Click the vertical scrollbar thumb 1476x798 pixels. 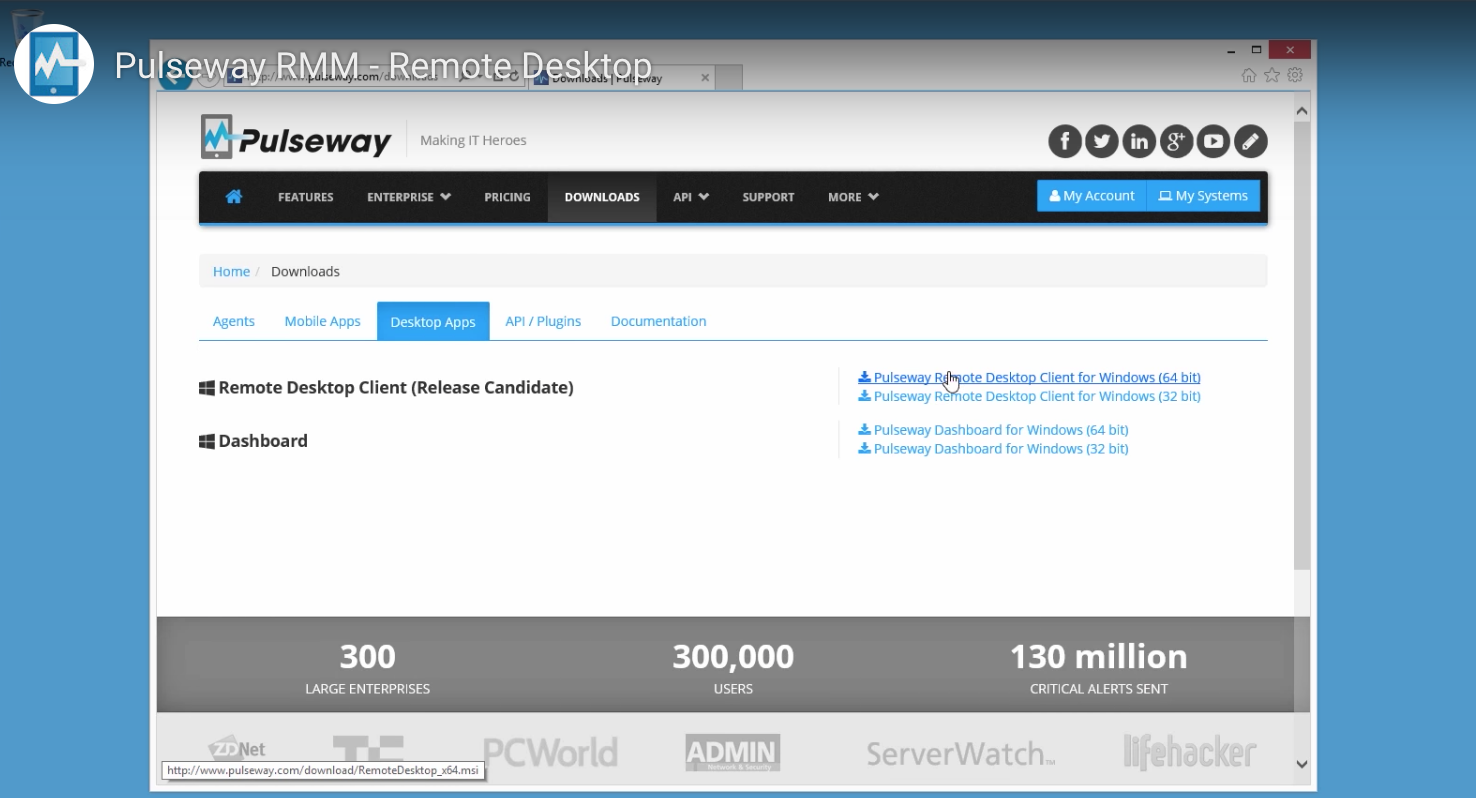pyautogui.click(x=1302, y=346)
